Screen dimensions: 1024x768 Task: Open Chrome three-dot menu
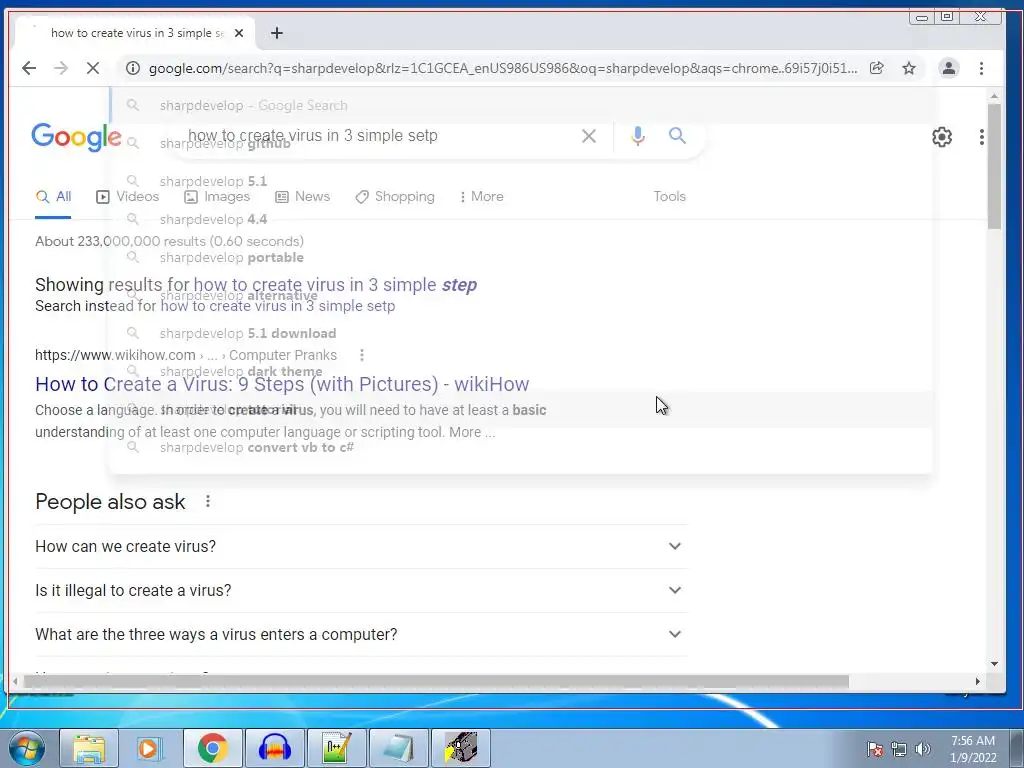[981, 68]
